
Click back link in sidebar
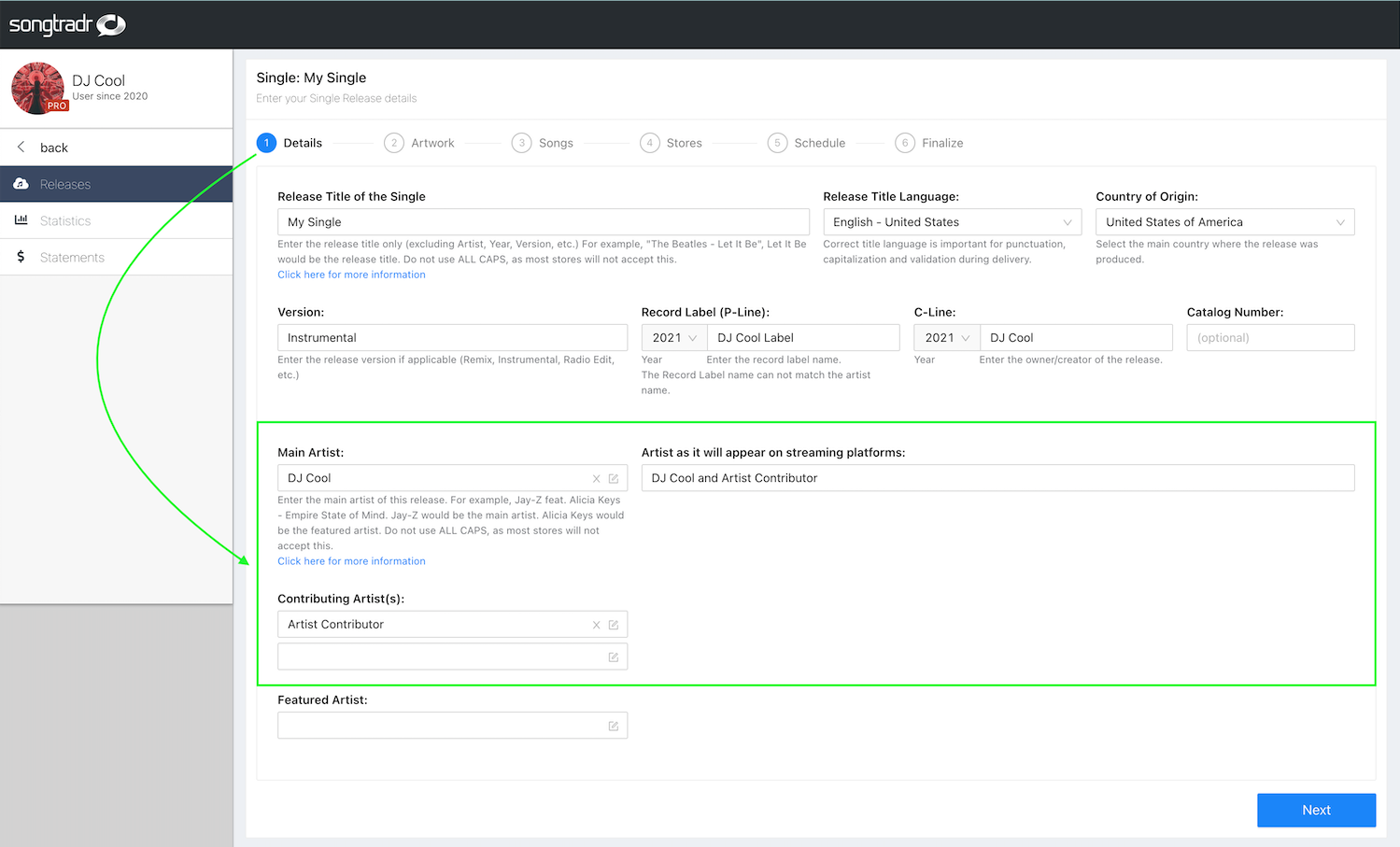(54, 148)
